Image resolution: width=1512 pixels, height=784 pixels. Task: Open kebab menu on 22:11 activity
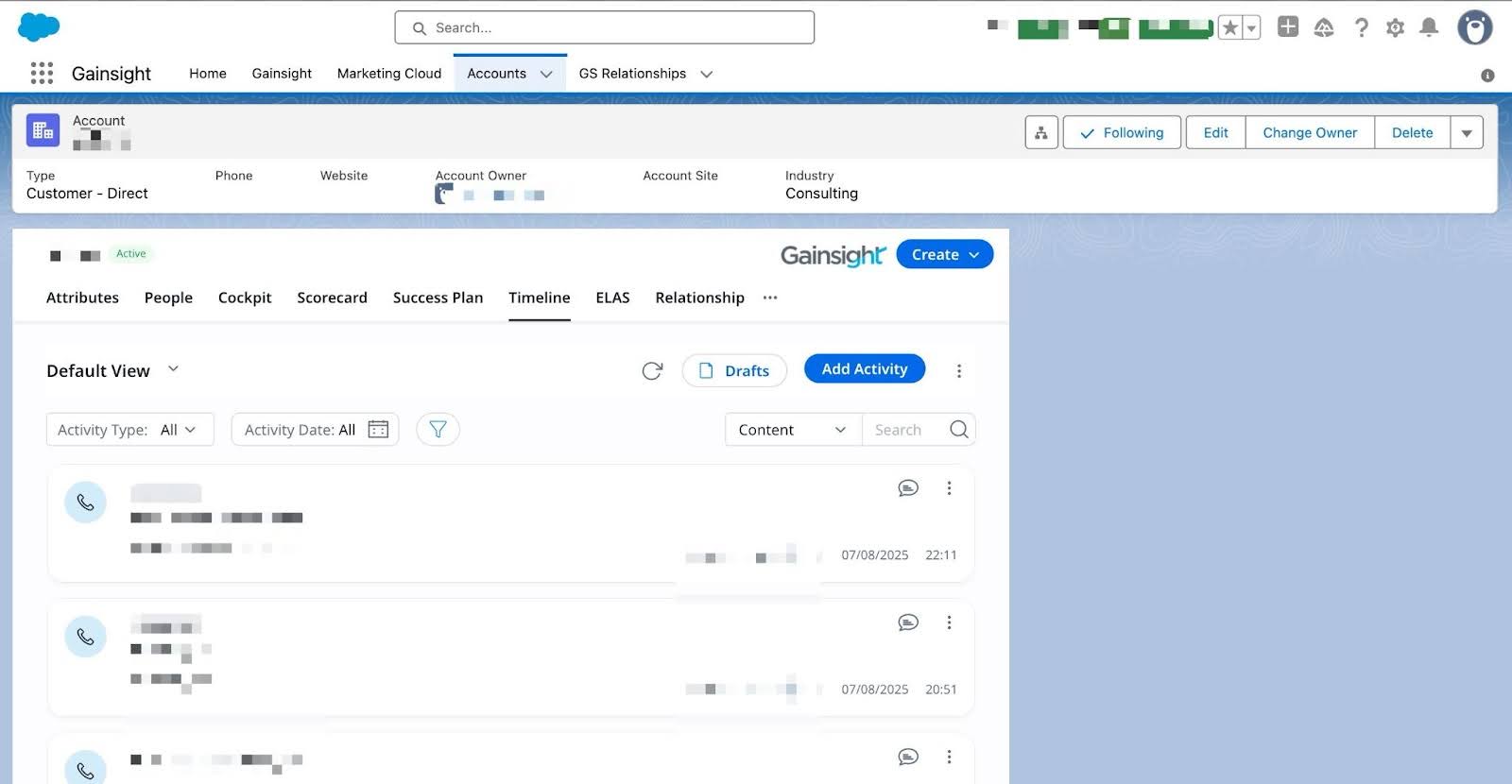click(x=949, y=488)
